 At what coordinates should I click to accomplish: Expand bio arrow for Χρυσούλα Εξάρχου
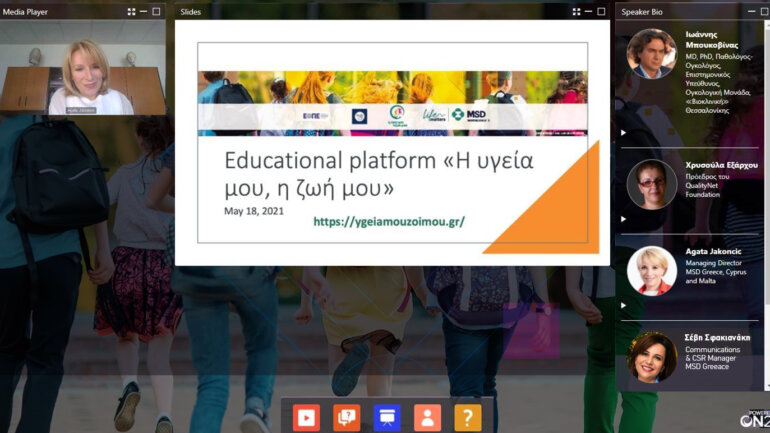pos(623,219)
